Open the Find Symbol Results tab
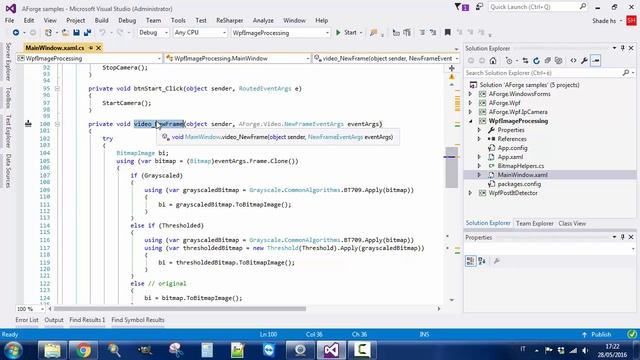Image resolution: width=640 pixels, height=360 pixels. [x=138, y=320]
